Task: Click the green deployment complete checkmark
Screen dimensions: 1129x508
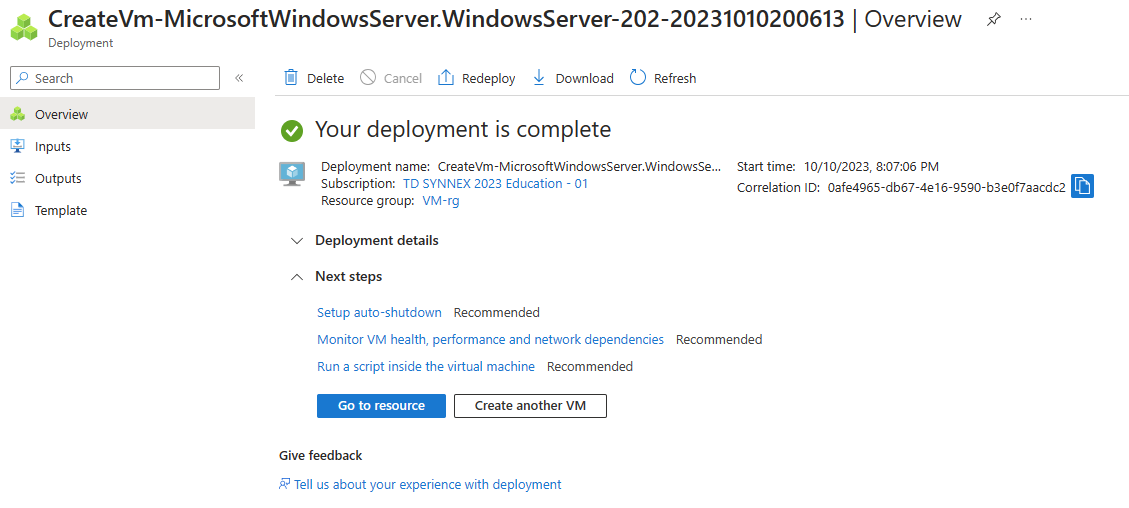Action: tap(292, 130)
